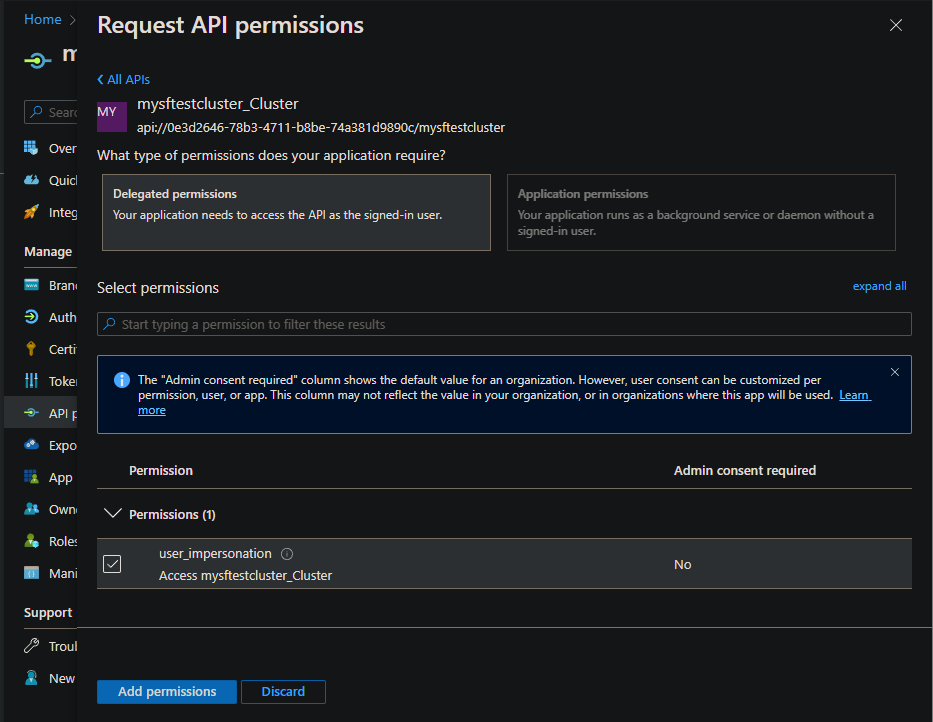This screenshot has width=933, height=722.
Task: Click the Certificates key icon
Action: click(31, 349)
